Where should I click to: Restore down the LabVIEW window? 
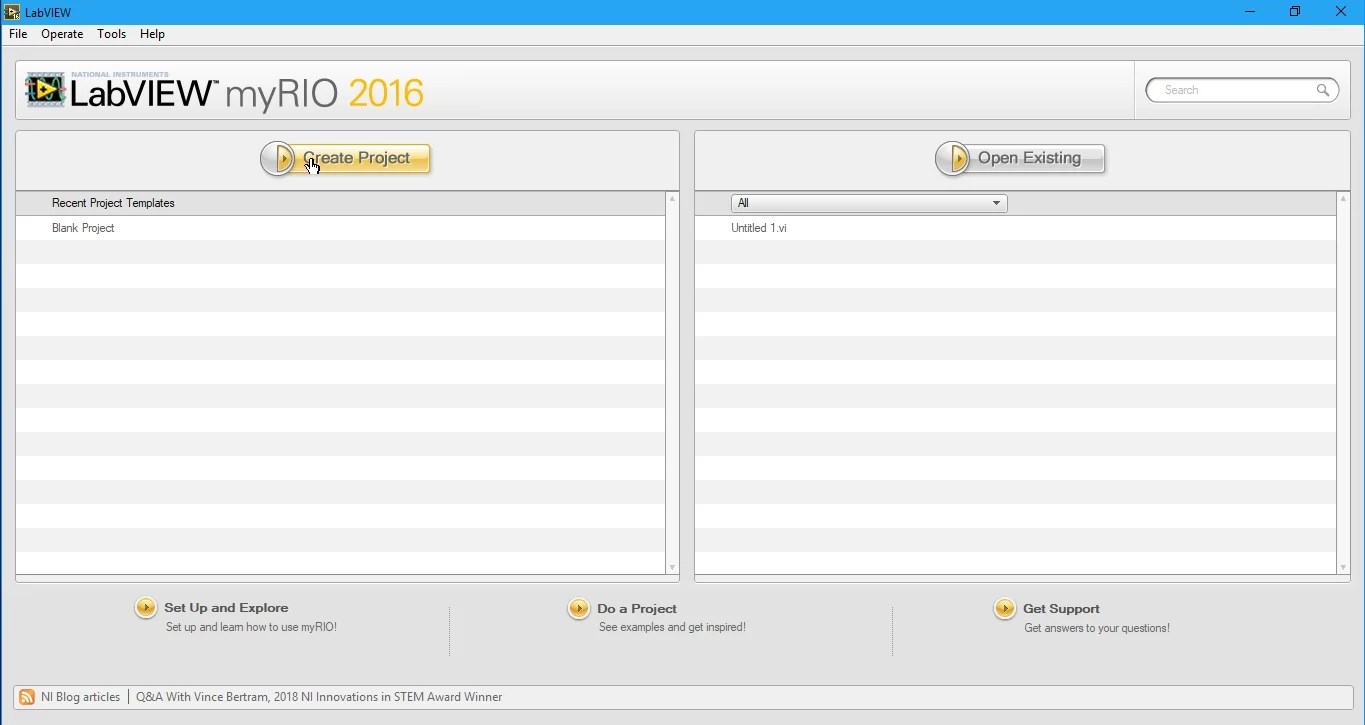pyautogui.click(x=1295, y=12)
